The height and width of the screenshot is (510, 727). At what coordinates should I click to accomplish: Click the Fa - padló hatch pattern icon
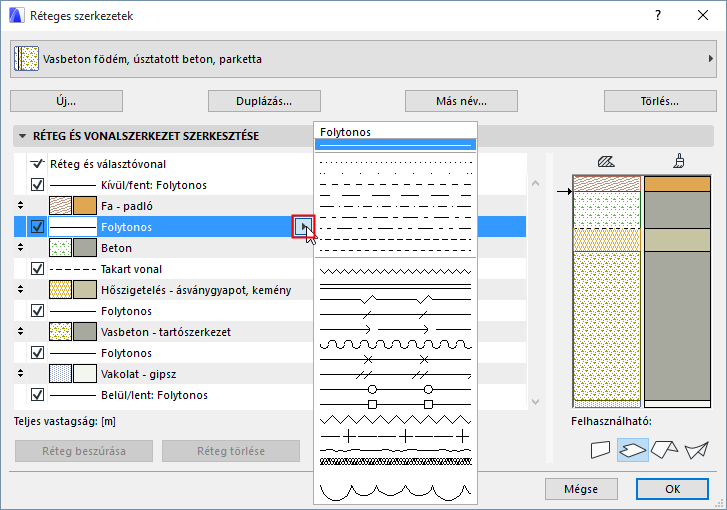click(x=60, y=206)
